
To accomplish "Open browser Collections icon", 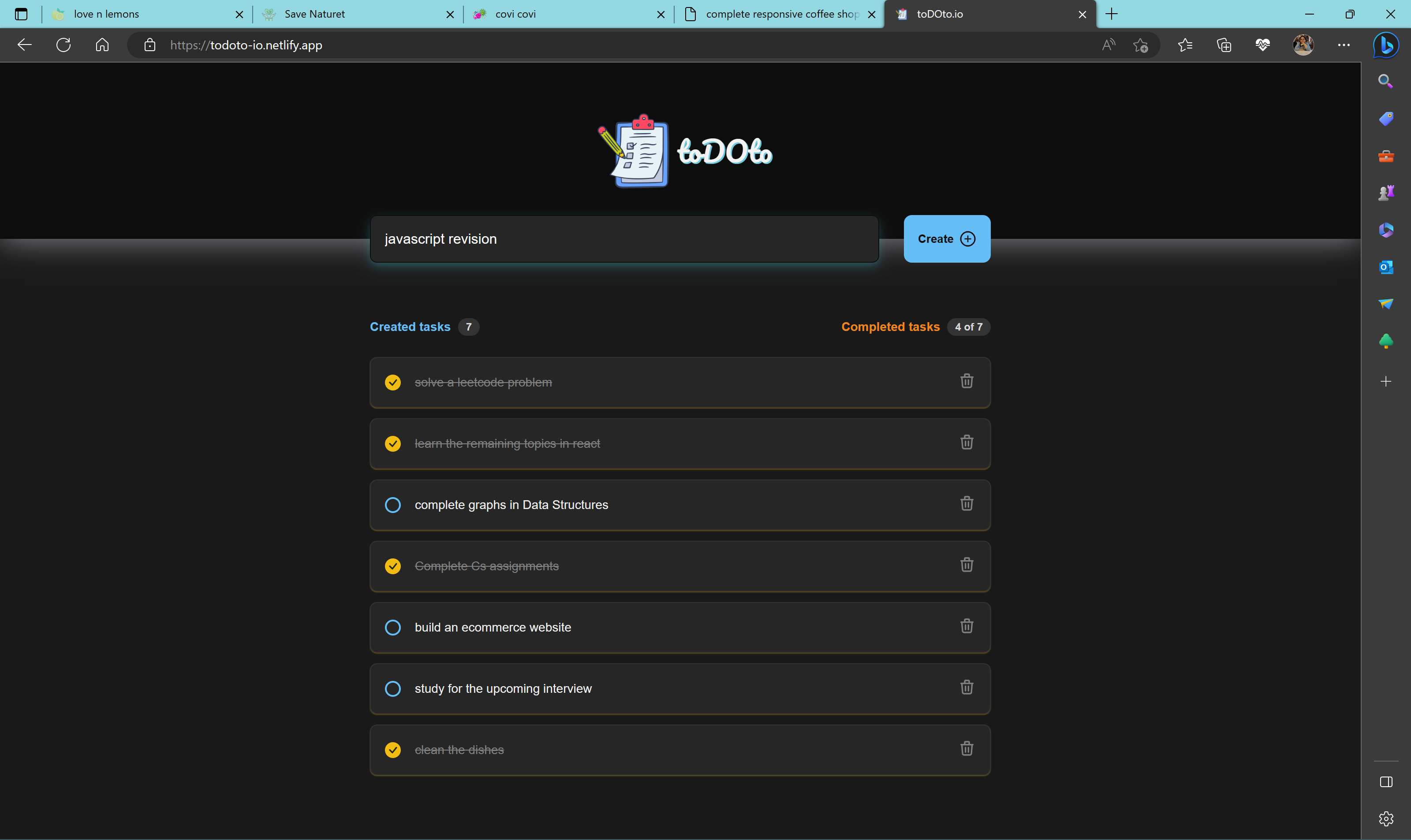I will click(x=1224, y=45).
